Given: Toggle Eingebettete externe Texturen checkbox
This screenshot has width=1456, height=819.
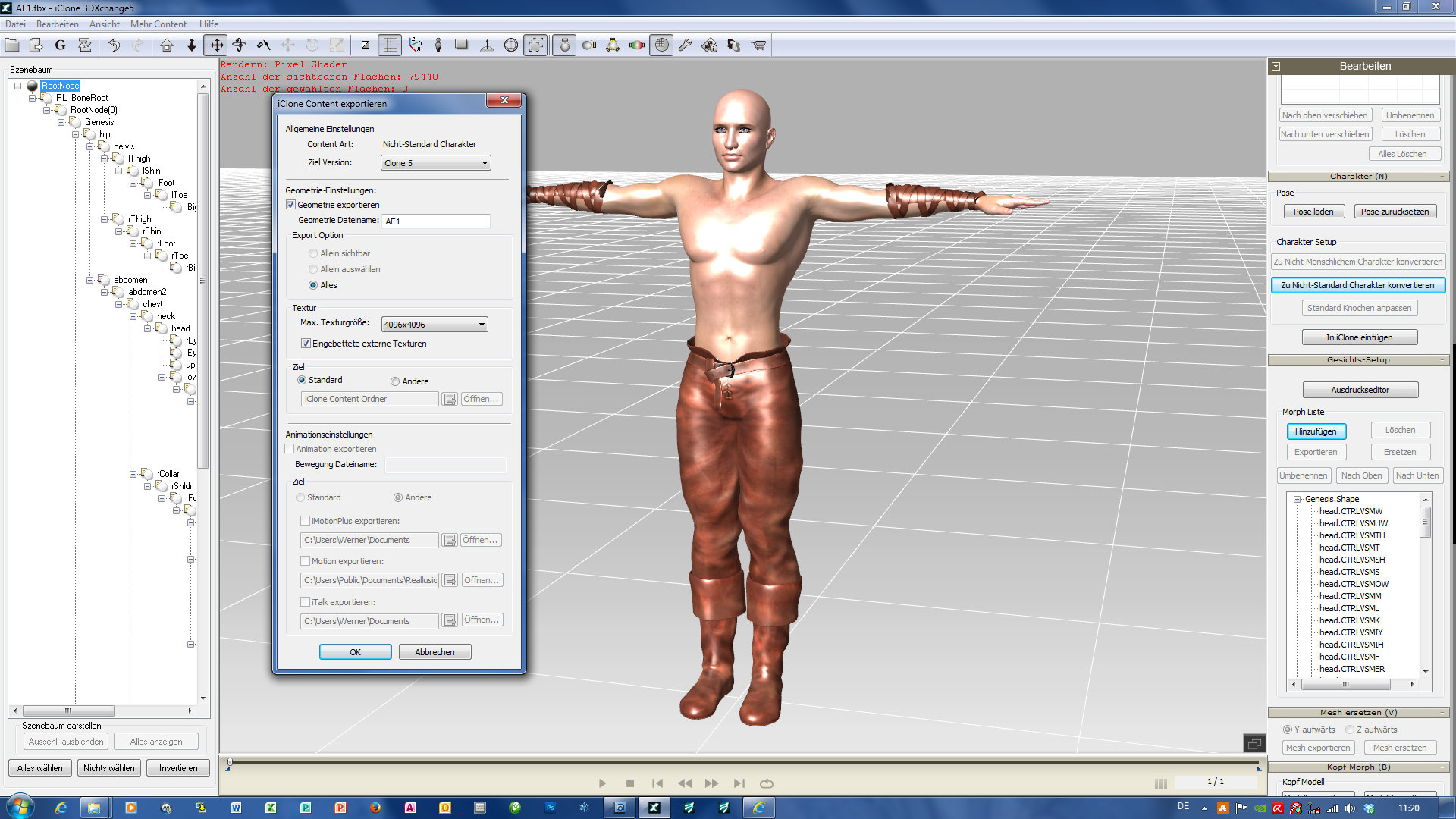Looking at the screenshot, I should (x=306, y=344).
